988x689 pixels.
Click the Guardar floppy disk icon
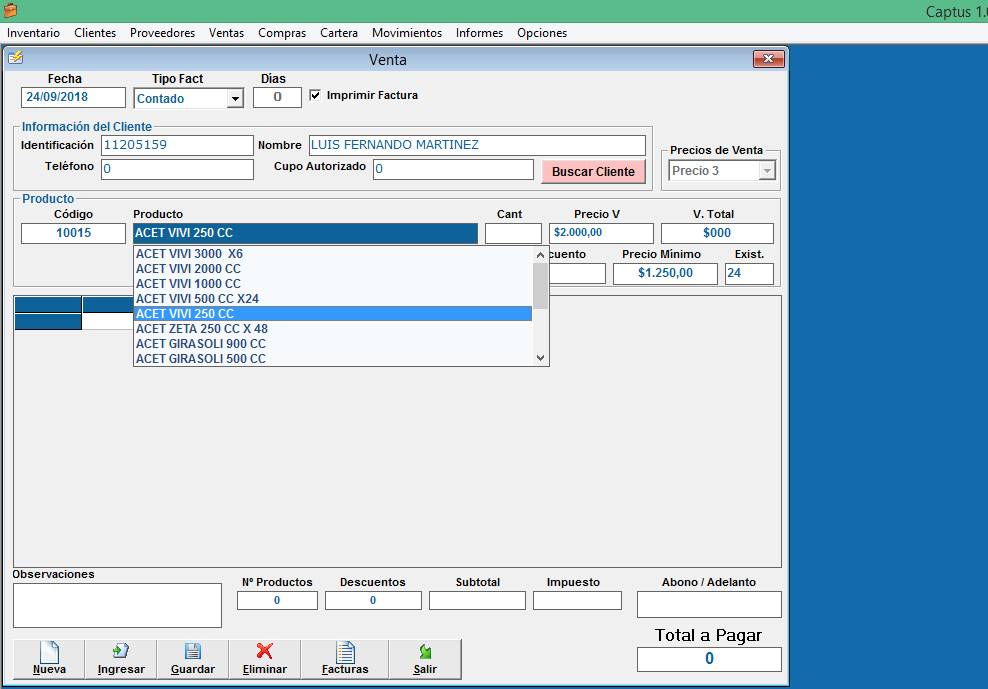pos(193,652)
